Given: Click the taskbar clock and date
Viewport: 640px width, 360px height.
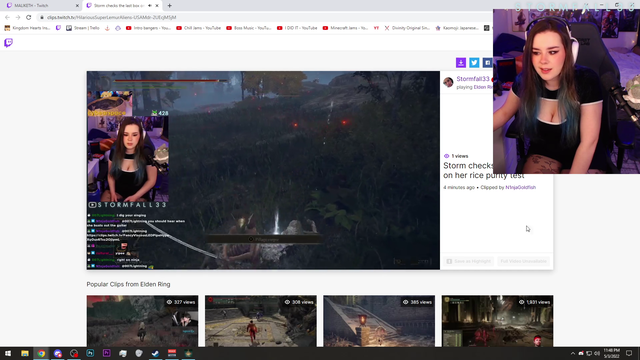Looking at the screenshot, I should pos(611,353).
